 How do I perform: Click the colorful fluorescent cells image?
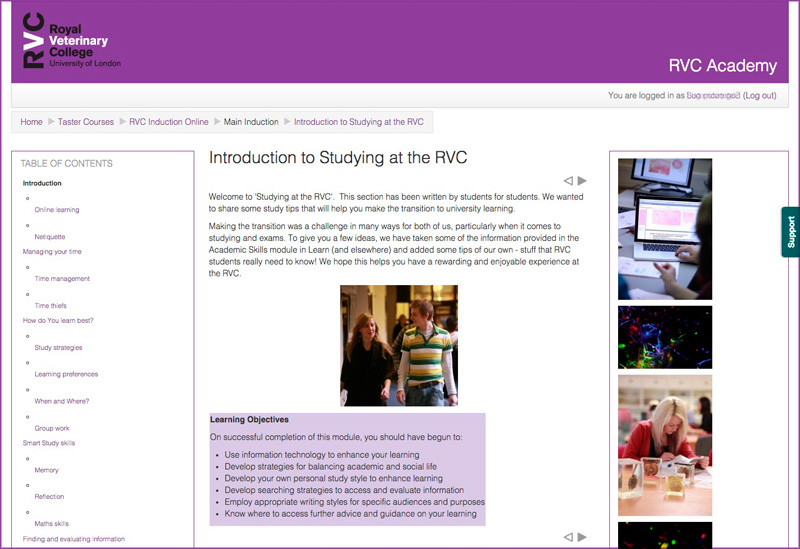tap(665, 337)
